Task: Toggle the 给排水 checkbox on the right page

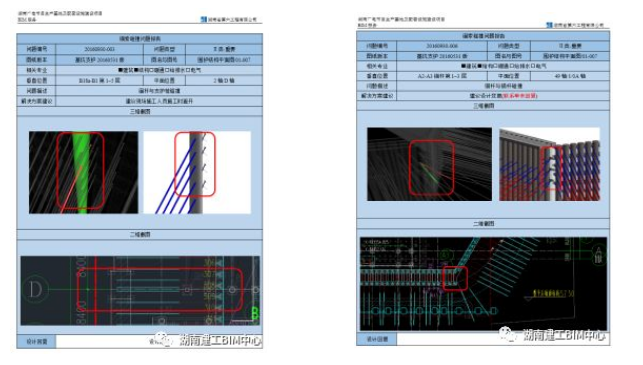Action: [512, 66]
